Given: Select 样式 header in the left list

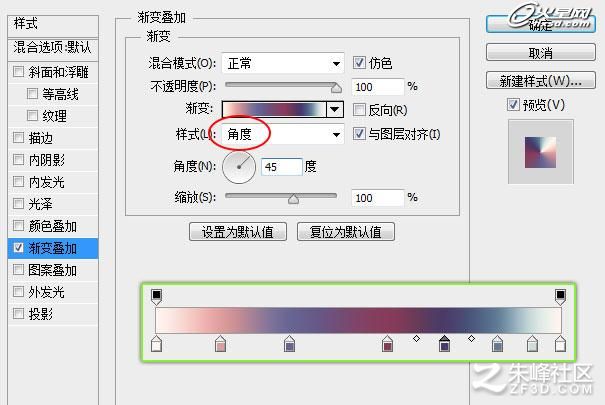Looking at the screenshot, I should tap(53, 24).
